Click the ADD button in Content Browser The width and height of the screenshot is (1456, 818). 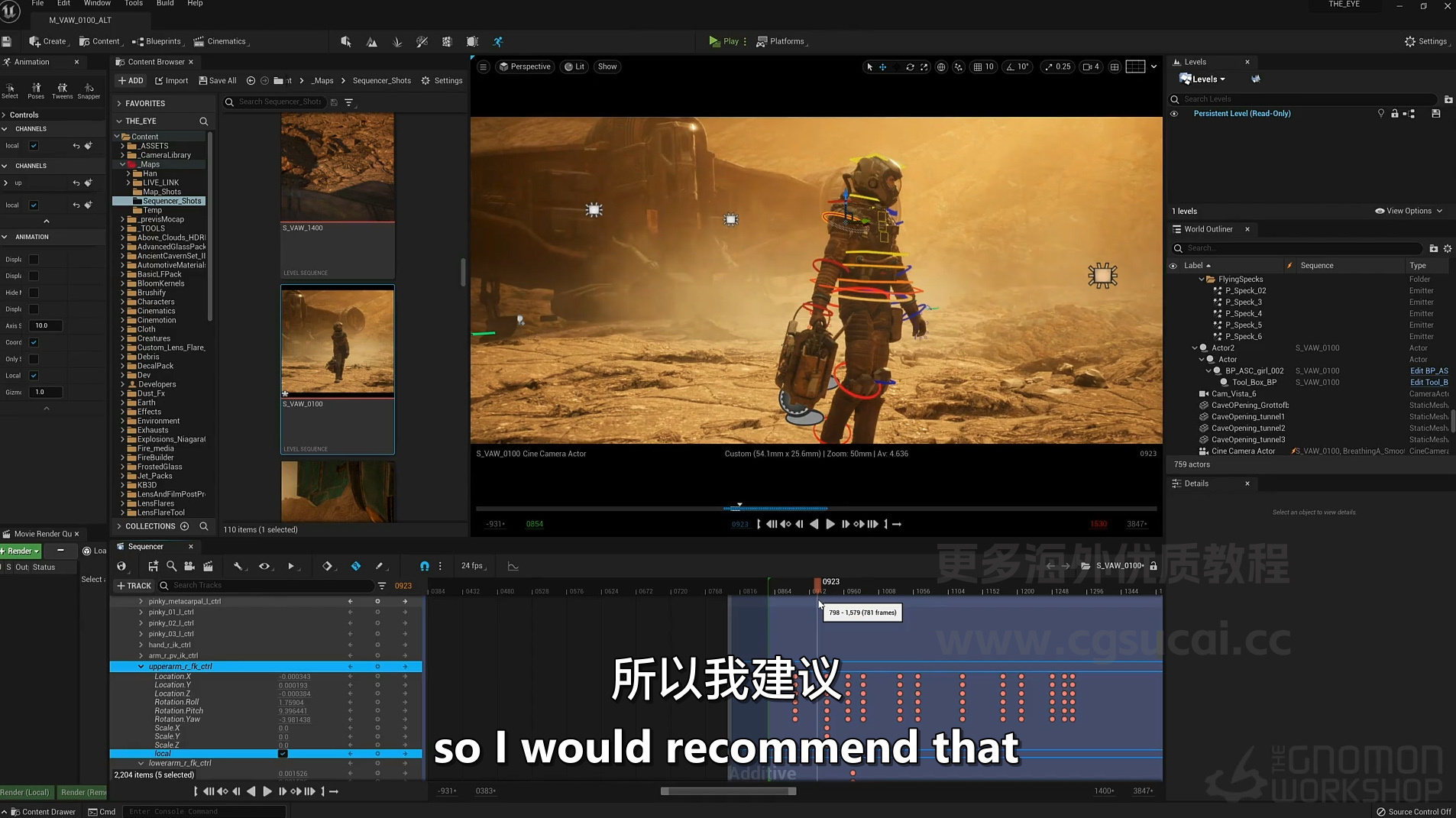(131, 81)
